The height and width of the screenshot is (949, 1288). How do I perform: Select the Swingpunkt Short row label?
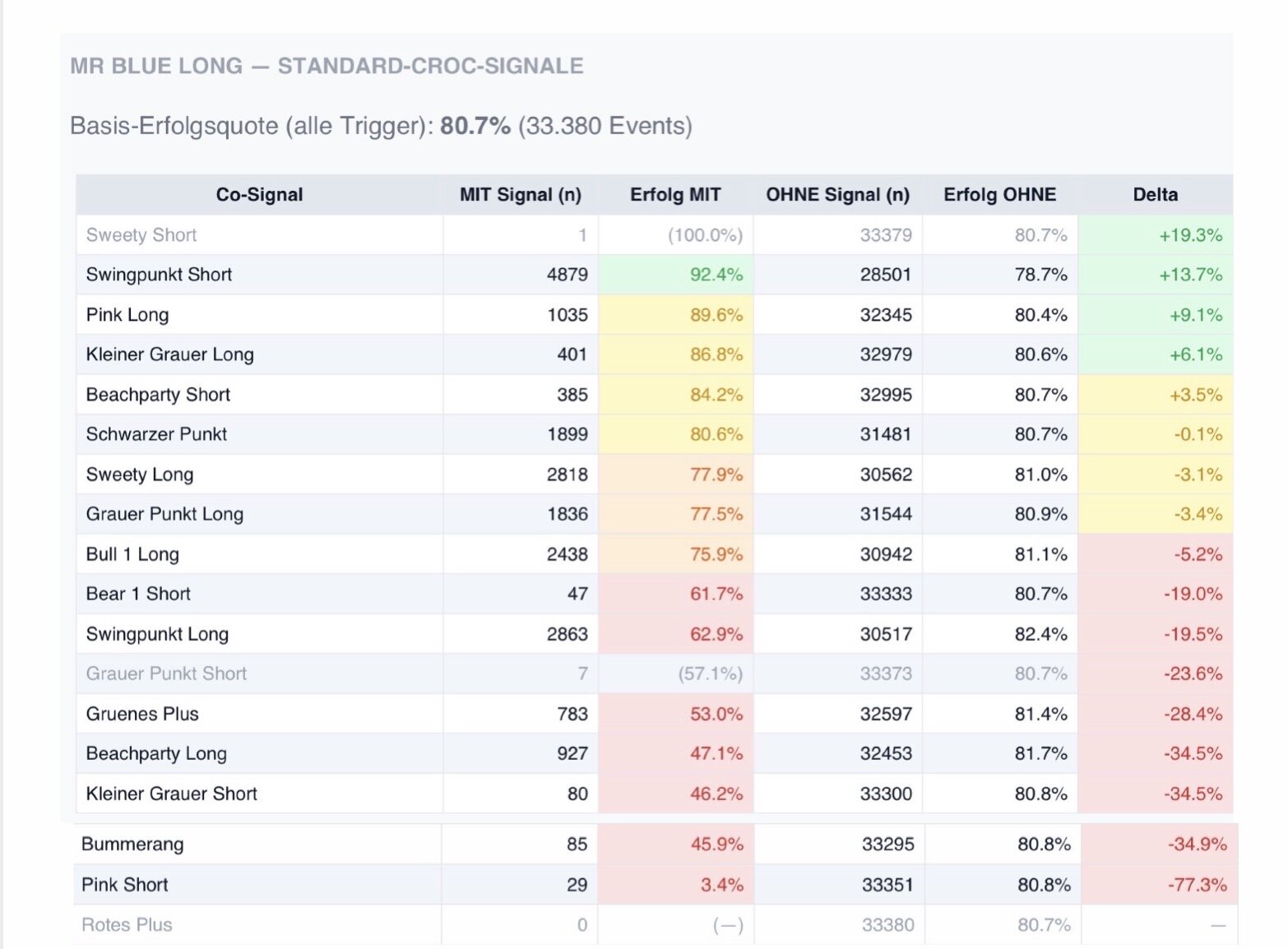159,275
